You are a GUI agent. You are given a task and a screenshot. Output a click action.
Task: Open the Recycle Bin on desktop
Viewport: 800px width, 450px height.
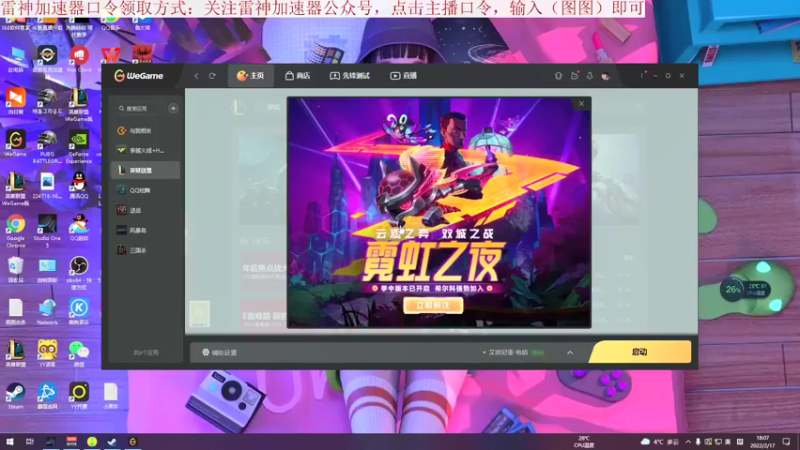pos(16,270)
